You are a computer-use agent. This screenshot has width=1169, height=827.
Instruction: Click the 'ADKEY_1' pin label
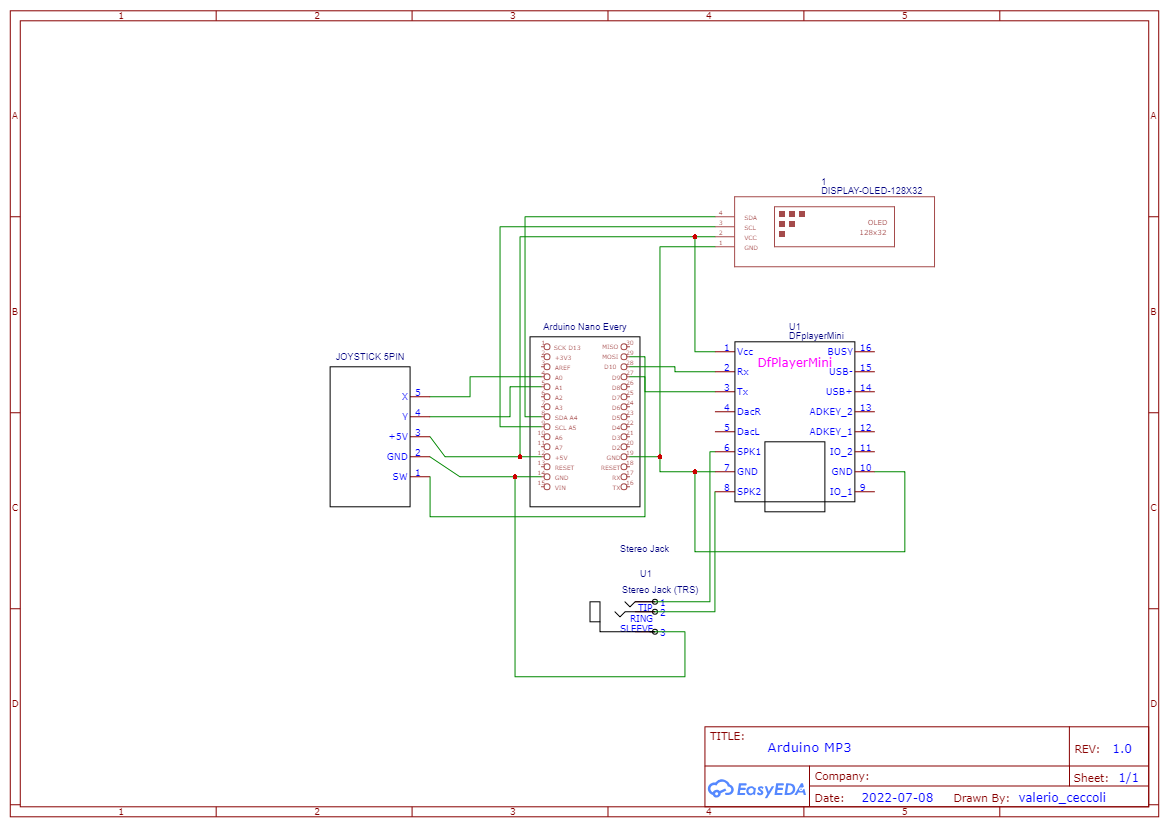pyautogui.click(x=831, y=432)
